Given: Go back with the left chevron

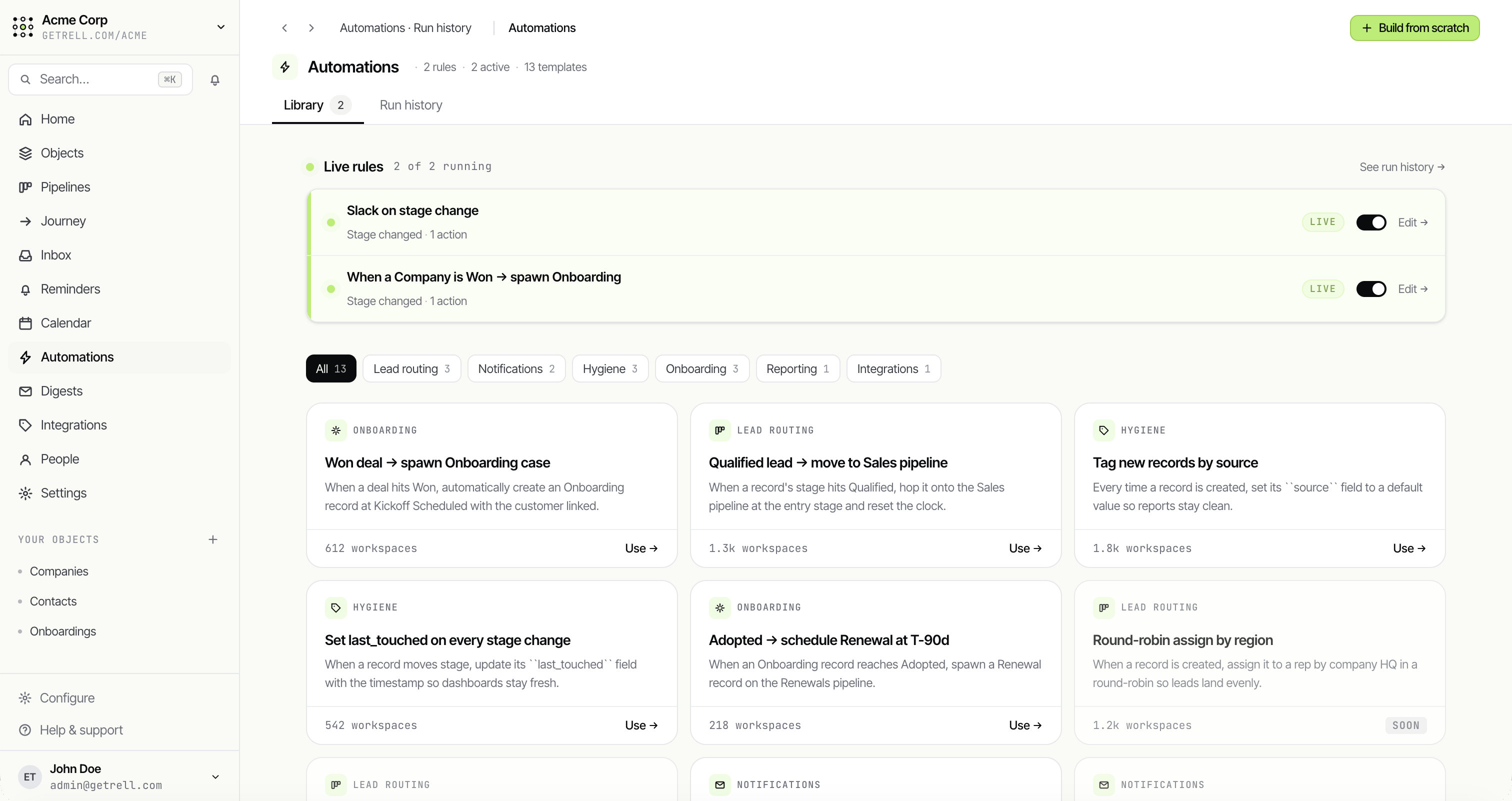Looking at the screenshot, I should pyautogui.click(x=284, y=28).
